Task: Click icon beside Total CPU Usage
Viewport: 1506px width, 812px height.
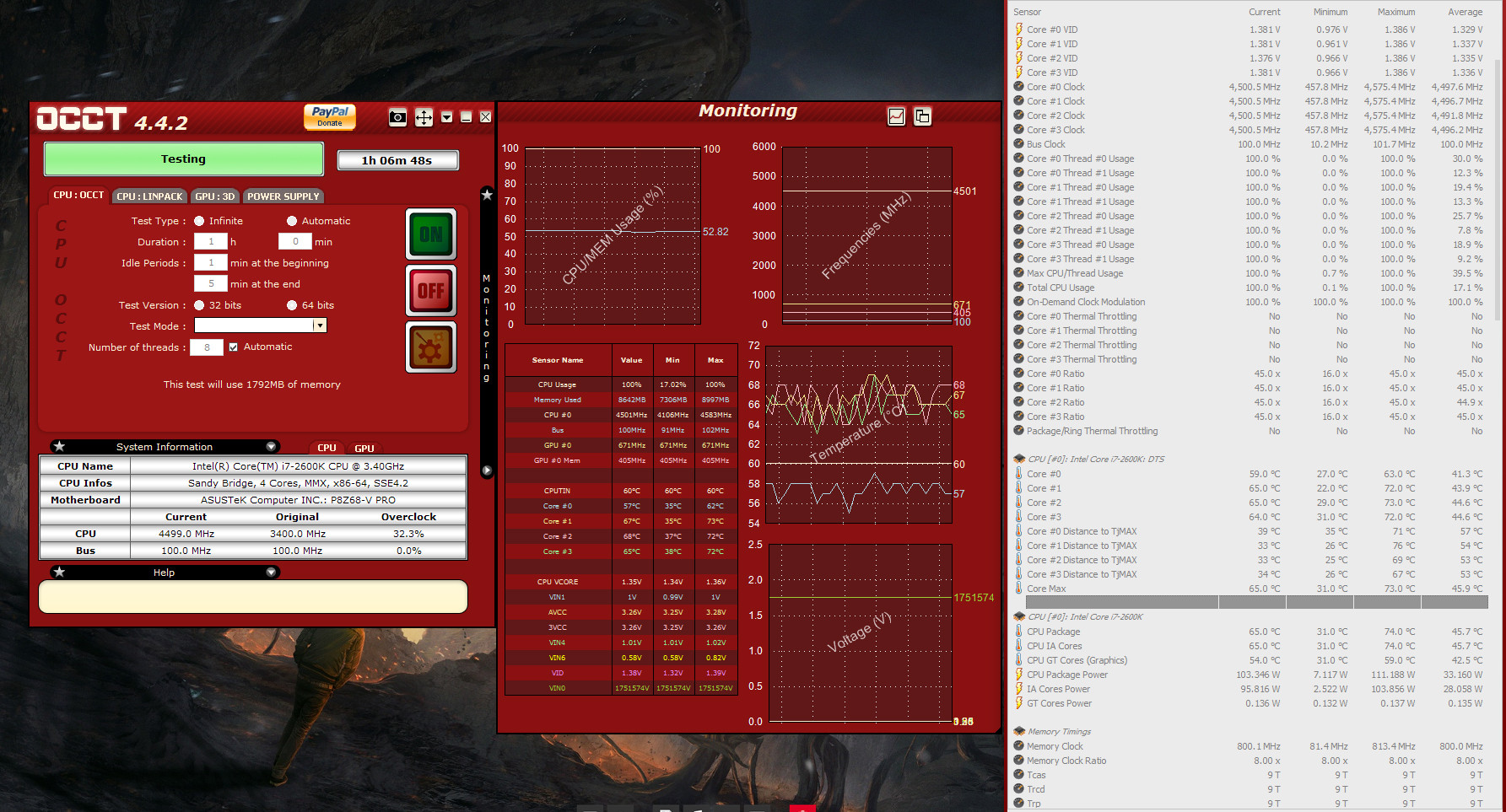Action: [x=1019, y=288]
